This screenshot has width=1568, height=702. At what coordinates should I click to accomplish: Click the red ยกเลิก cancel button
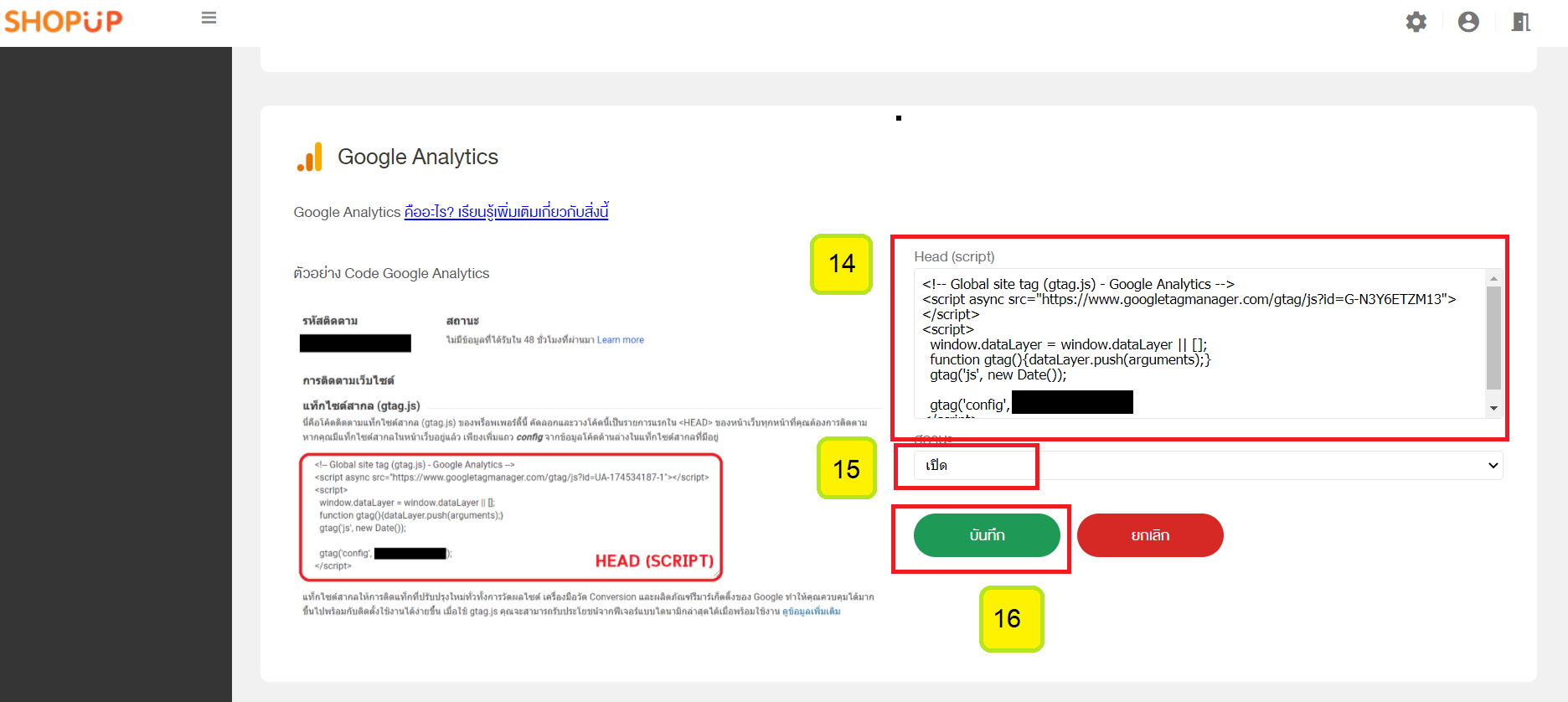(x=1150, y=535)
